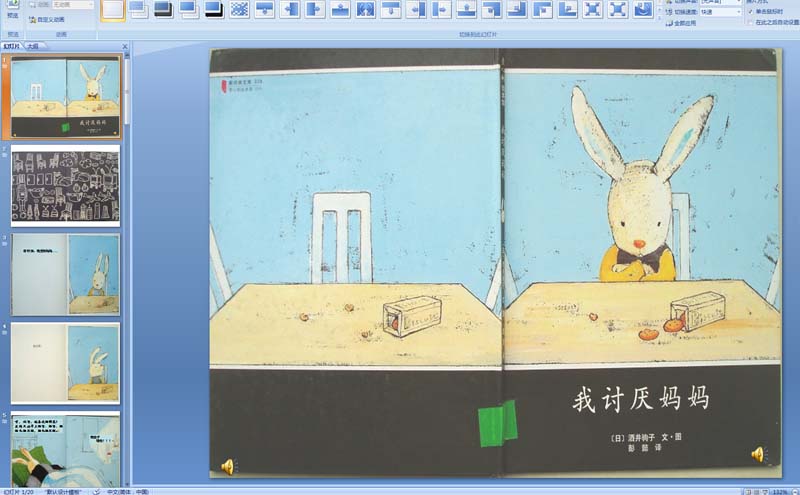Viewport: 800px width, 495px height.
Task: Click the 132% zoom level in status bar
Action: (780, 492)
